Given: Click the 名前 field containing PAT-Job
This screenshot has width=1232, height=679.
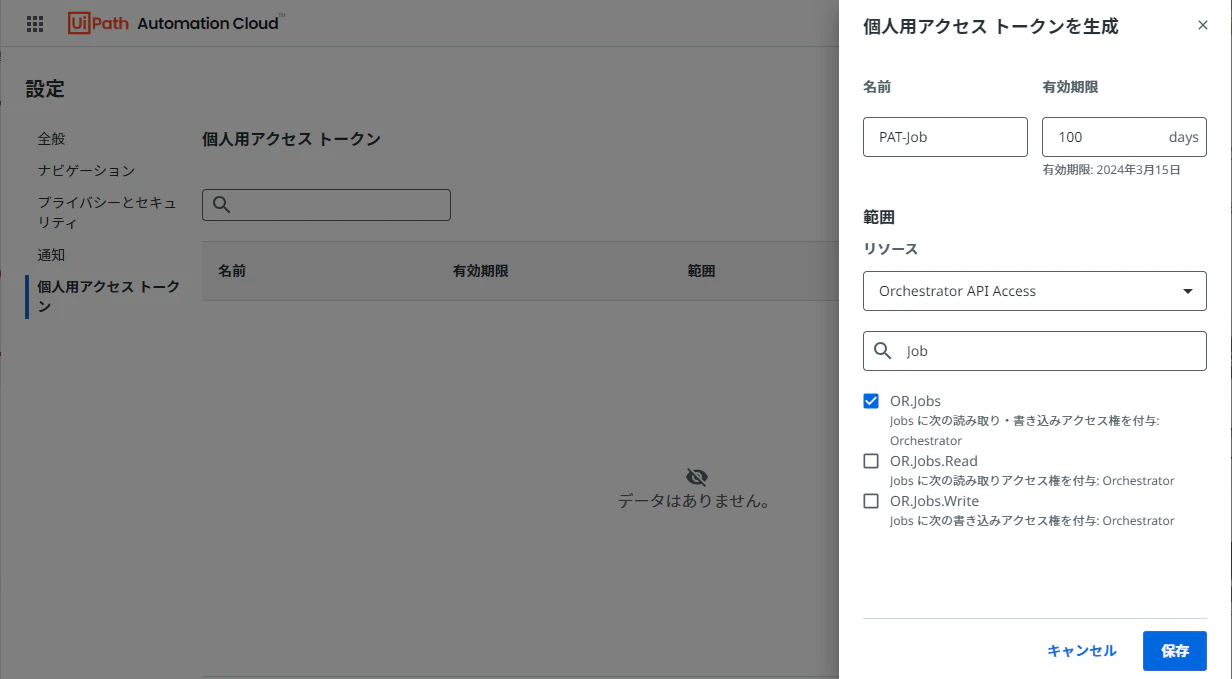Looking at the screenshot, I should (x=945, y=137).
